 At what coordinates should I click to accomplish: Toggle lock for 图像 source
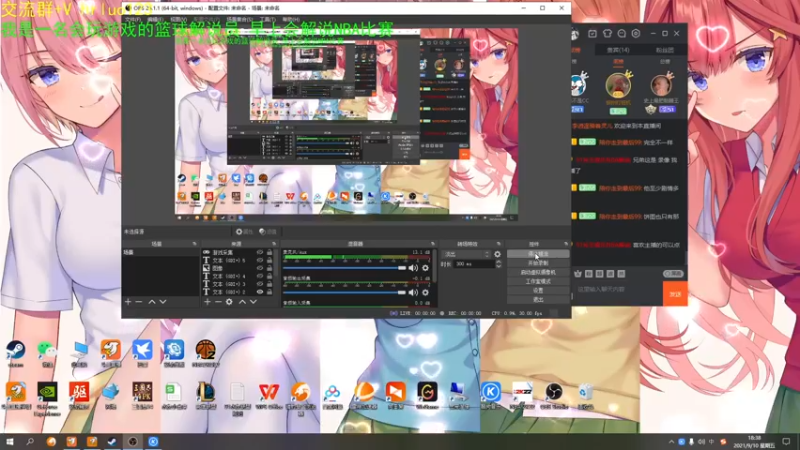point(269,268)
